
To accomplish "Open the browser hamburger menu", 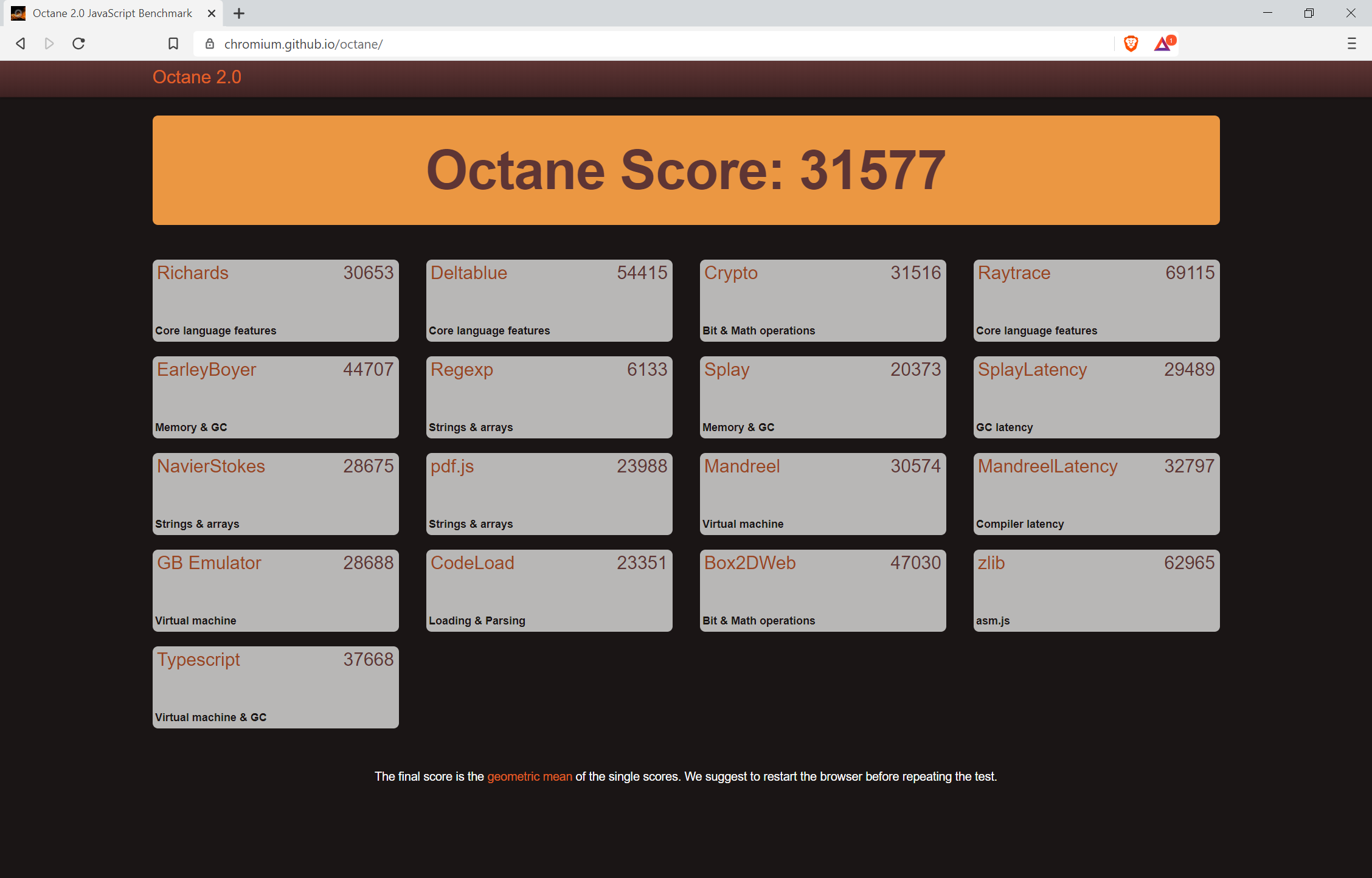I will (x=1351, y=44).
